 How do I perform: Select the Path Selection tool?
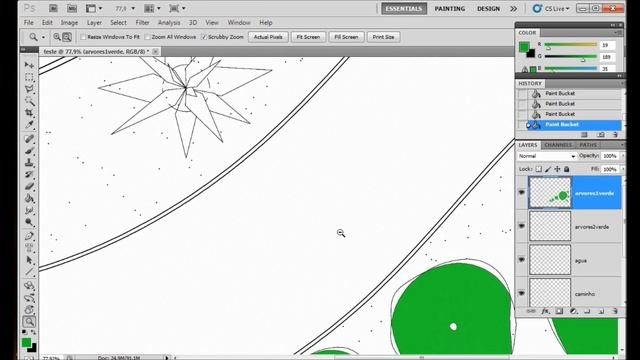pyautogui.click(x=29, y=260)
